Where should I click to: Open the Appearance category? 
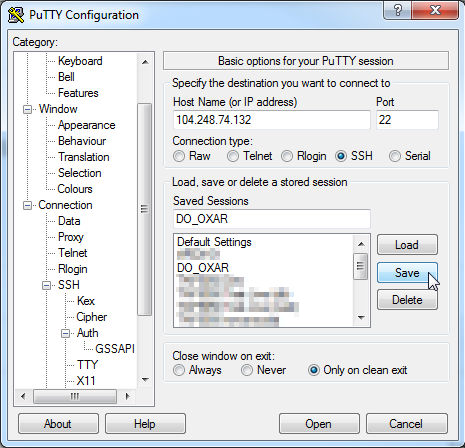click(86, 125)
